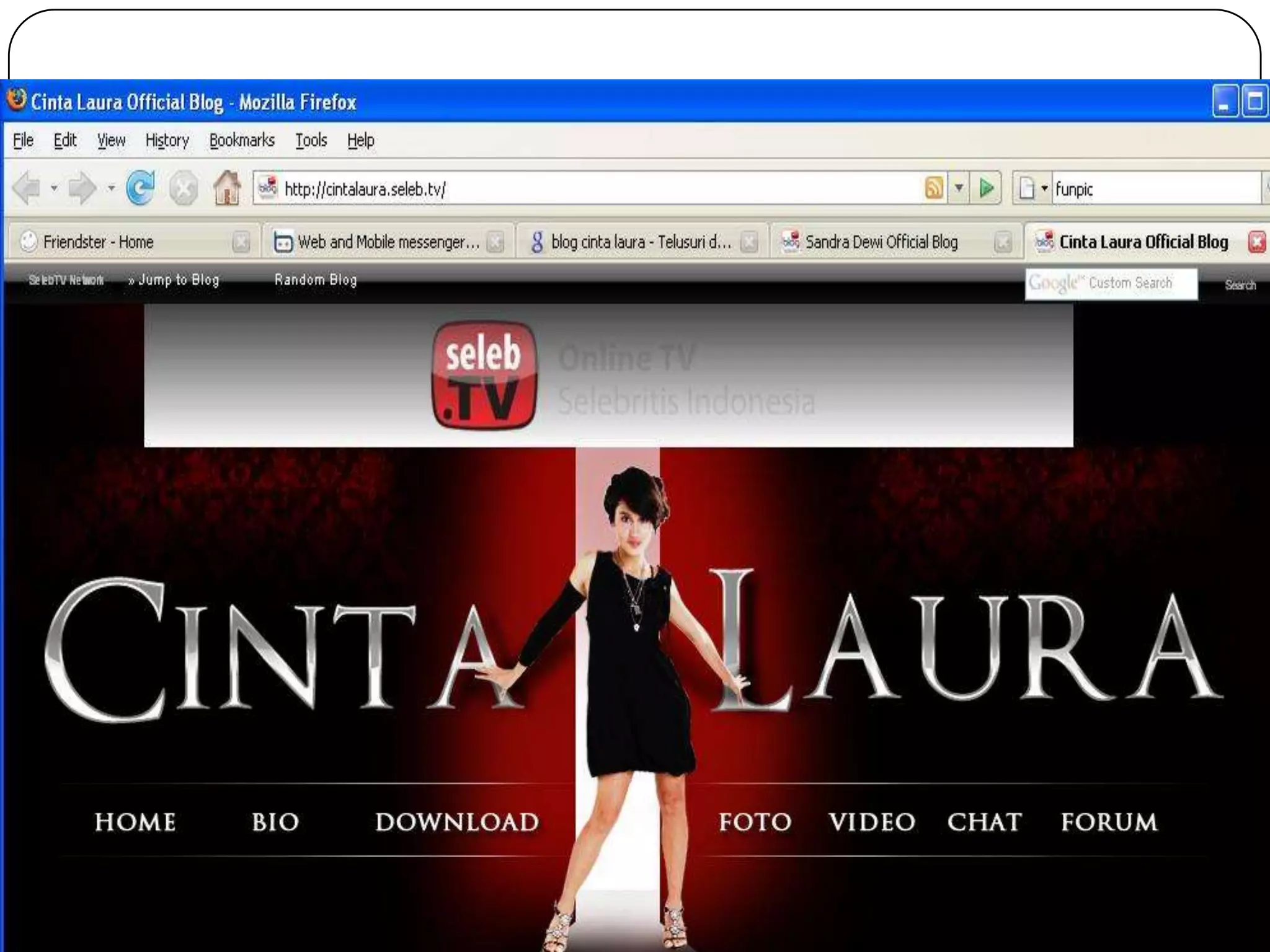Click the Forward navigation arrow
The height and width of the screenshot is (952, 1270).
coord(82,188)
